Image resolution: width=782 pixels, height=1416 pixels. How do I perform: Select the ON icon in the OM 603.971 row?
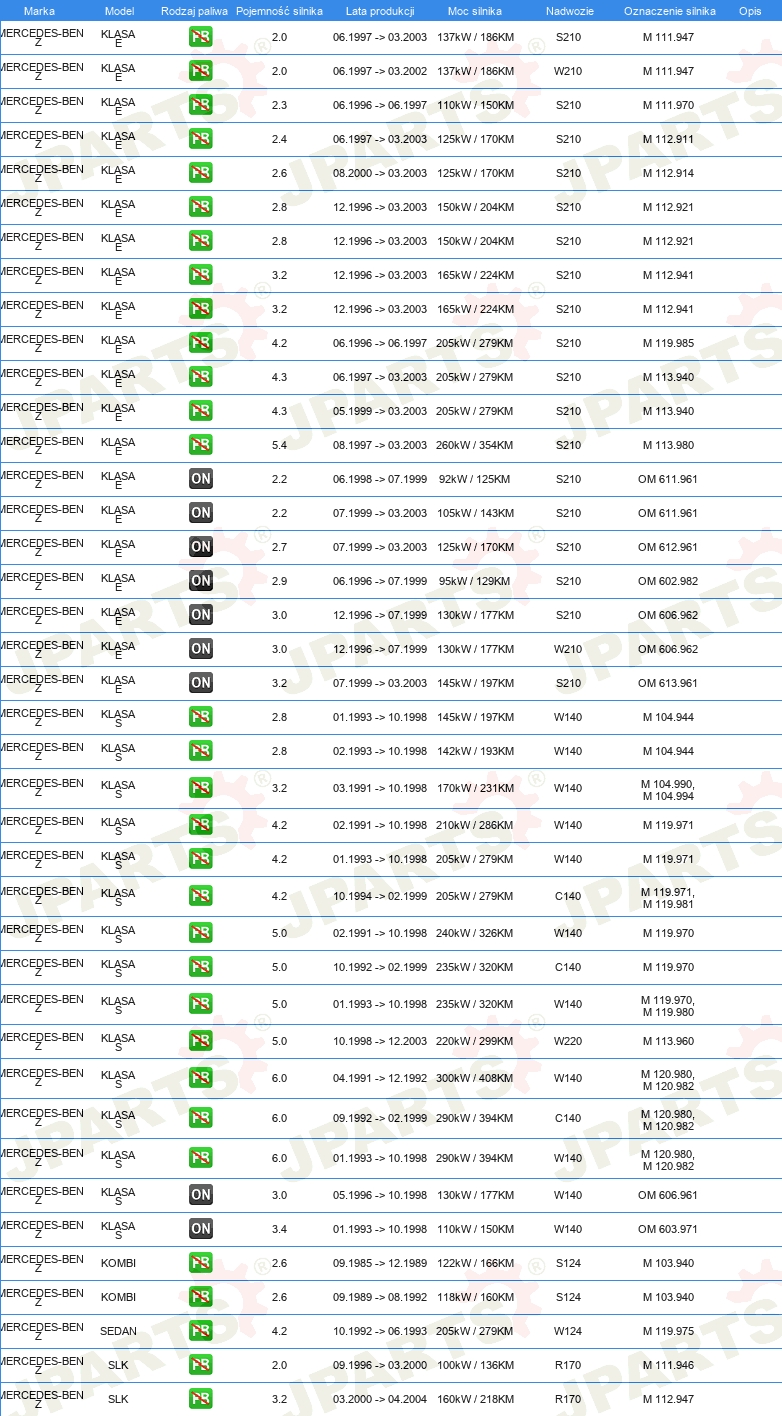click(201, 1229)
